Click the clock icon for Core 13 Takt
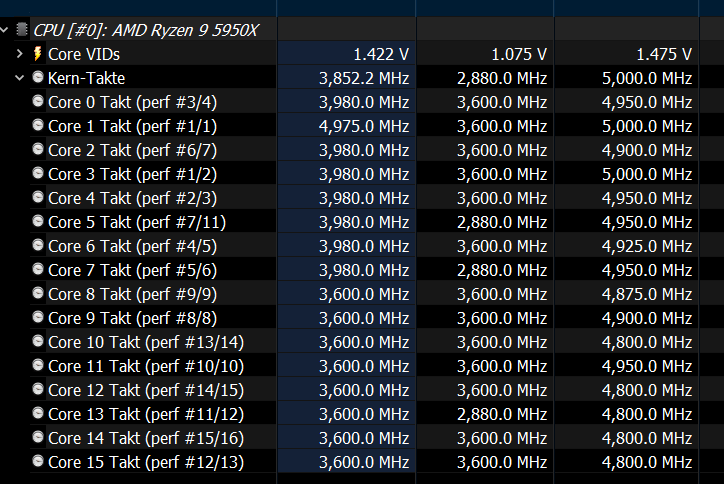 37,413
